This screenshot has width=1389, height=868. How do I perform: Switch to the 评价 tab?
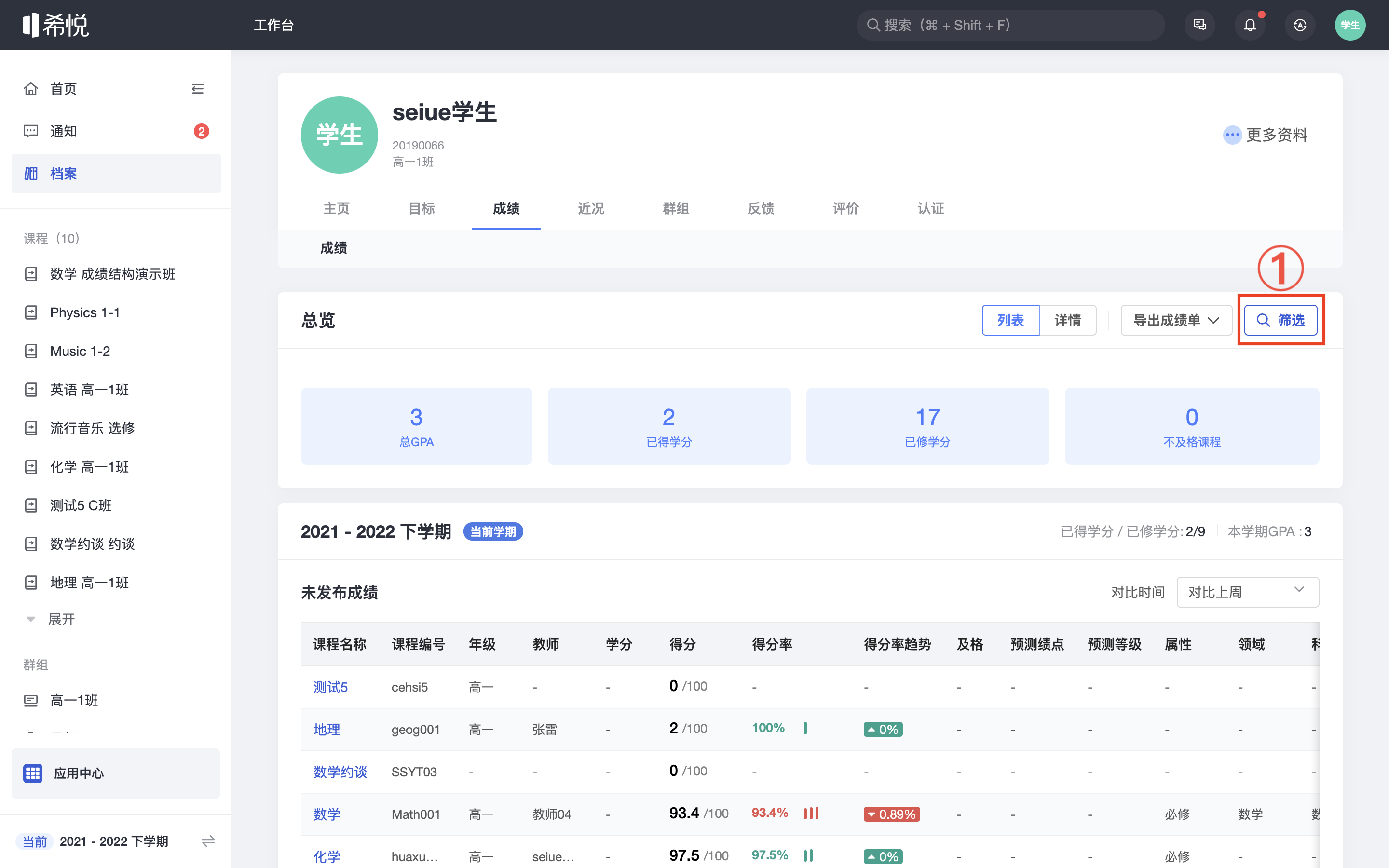click(x=846, y=208)
